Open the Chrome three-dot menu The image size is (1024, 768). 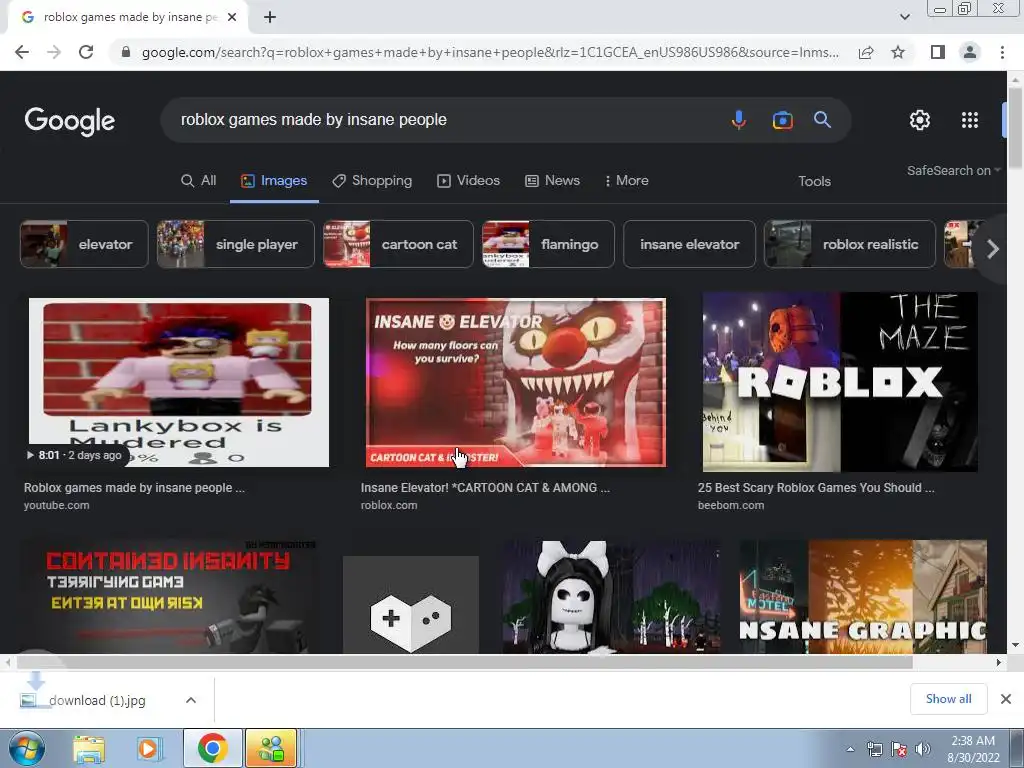1002,52
